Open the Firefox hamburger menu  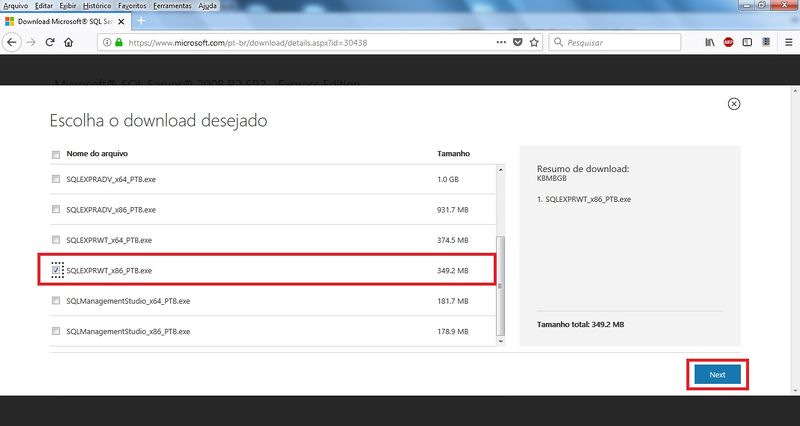[x=788, y=42]
